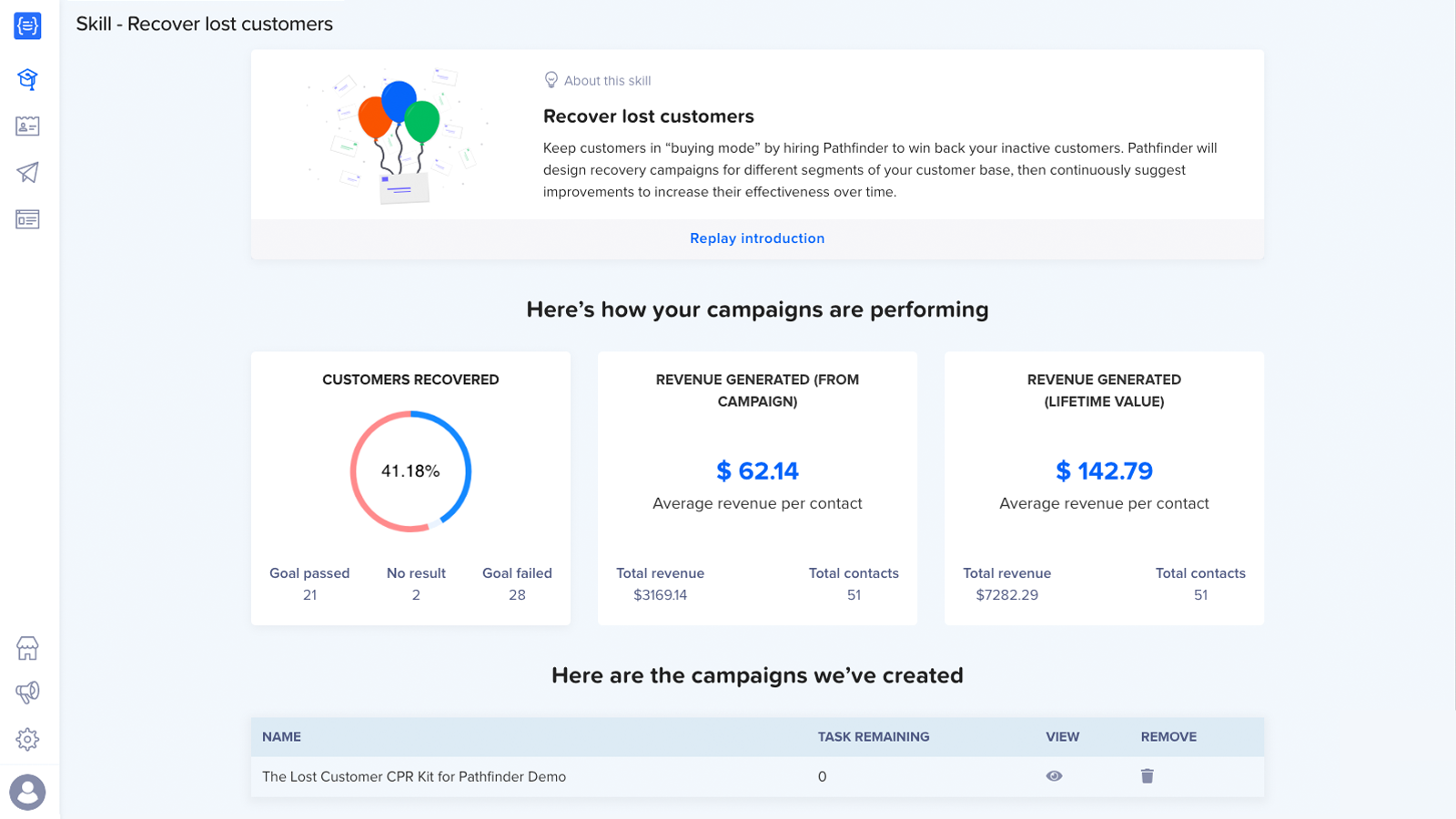This screenshot has height=819, width=1456.
Task: Click the TASK REMAINING column header
Action: pos(873,736)
